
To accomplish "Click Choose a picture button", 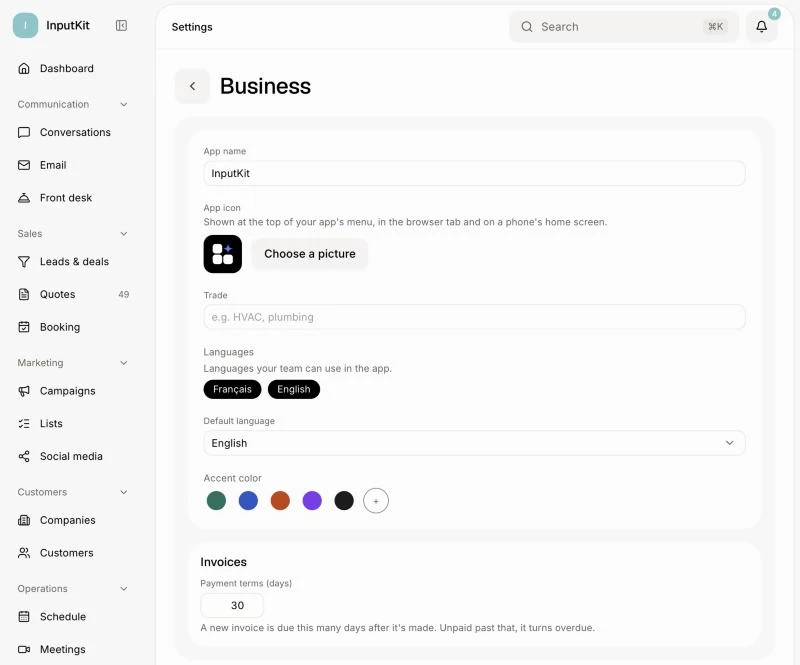I will pos(310,254).
